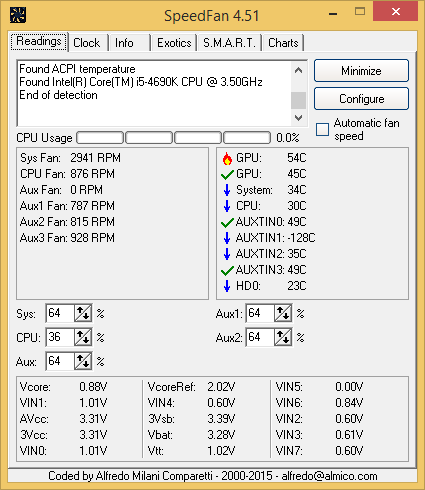Open the Configure dialog button
425x490 pixels.
[361, 99]
